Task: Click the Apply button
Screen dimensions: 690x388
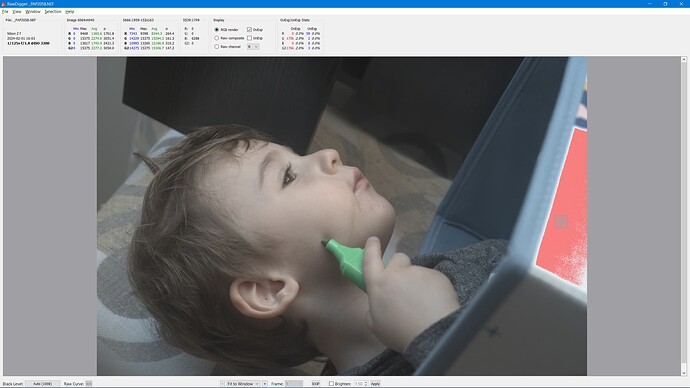Action: (375, 384)
